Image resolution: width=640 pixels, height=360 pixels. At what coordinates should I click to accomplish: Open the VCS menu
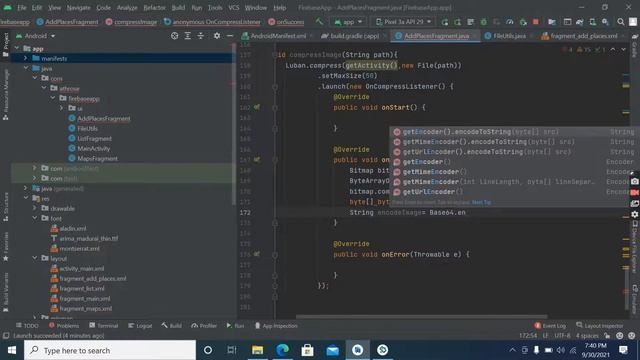point(234,7)
